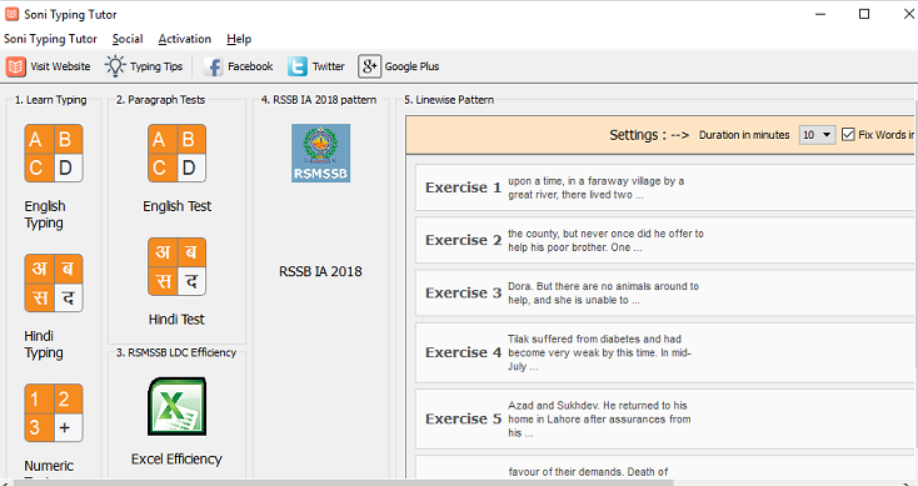The height and width of the screenshot is (486, 918).
Task: Click the "2. Paragraph Tests" group title
Action: [x=160, y=100]
